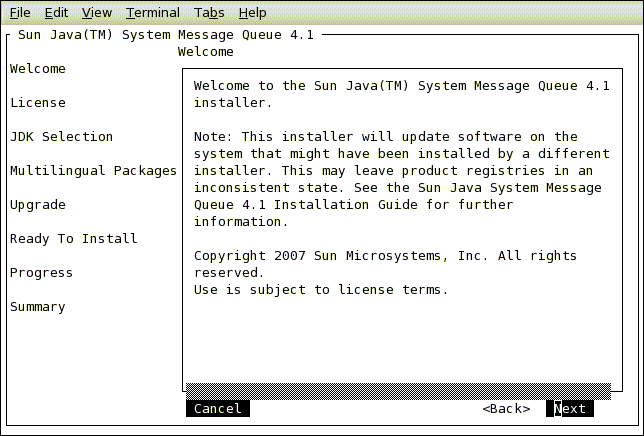
Task: Click the Next button
Action: (570, 408)
